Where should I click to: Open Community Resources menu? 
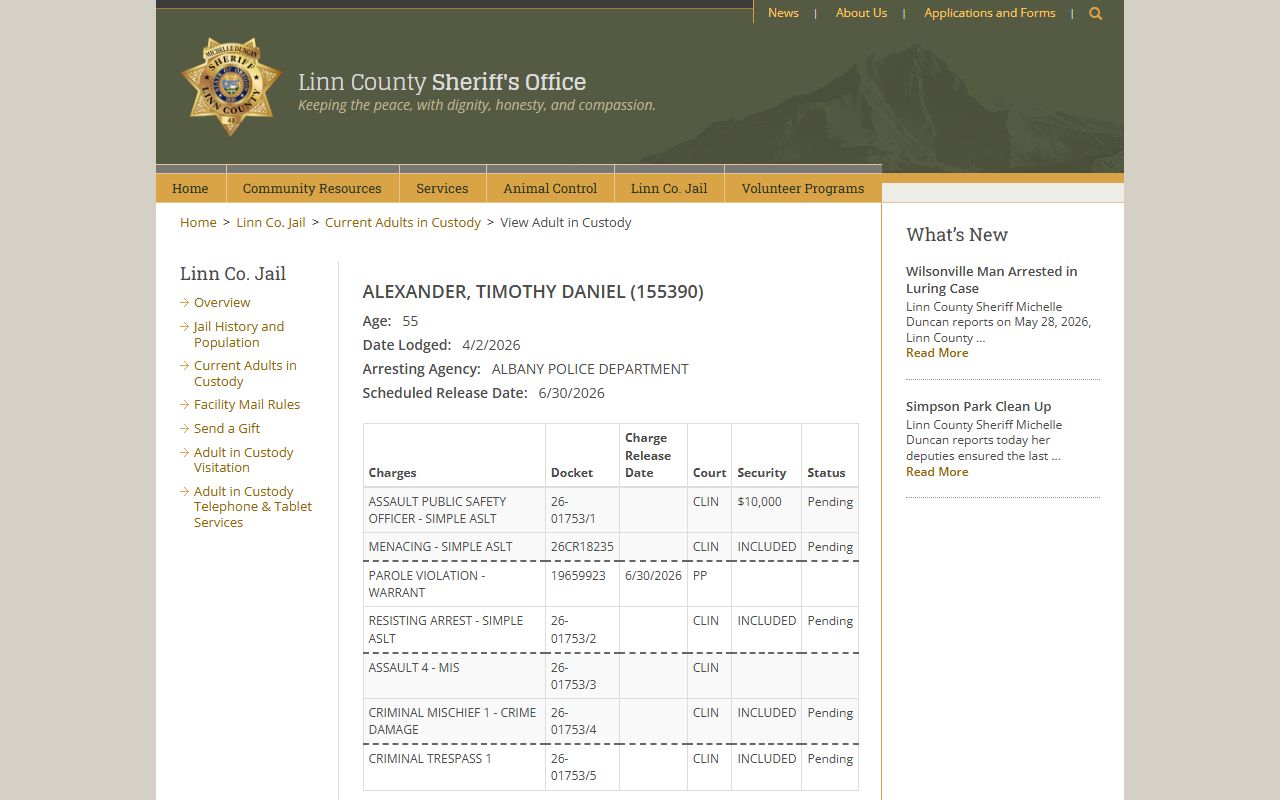(x=312, y=188)
